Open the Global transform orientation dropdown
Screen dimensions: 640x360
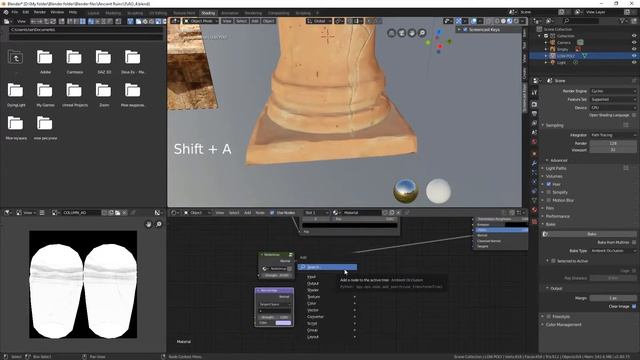[x=318, y=21]
